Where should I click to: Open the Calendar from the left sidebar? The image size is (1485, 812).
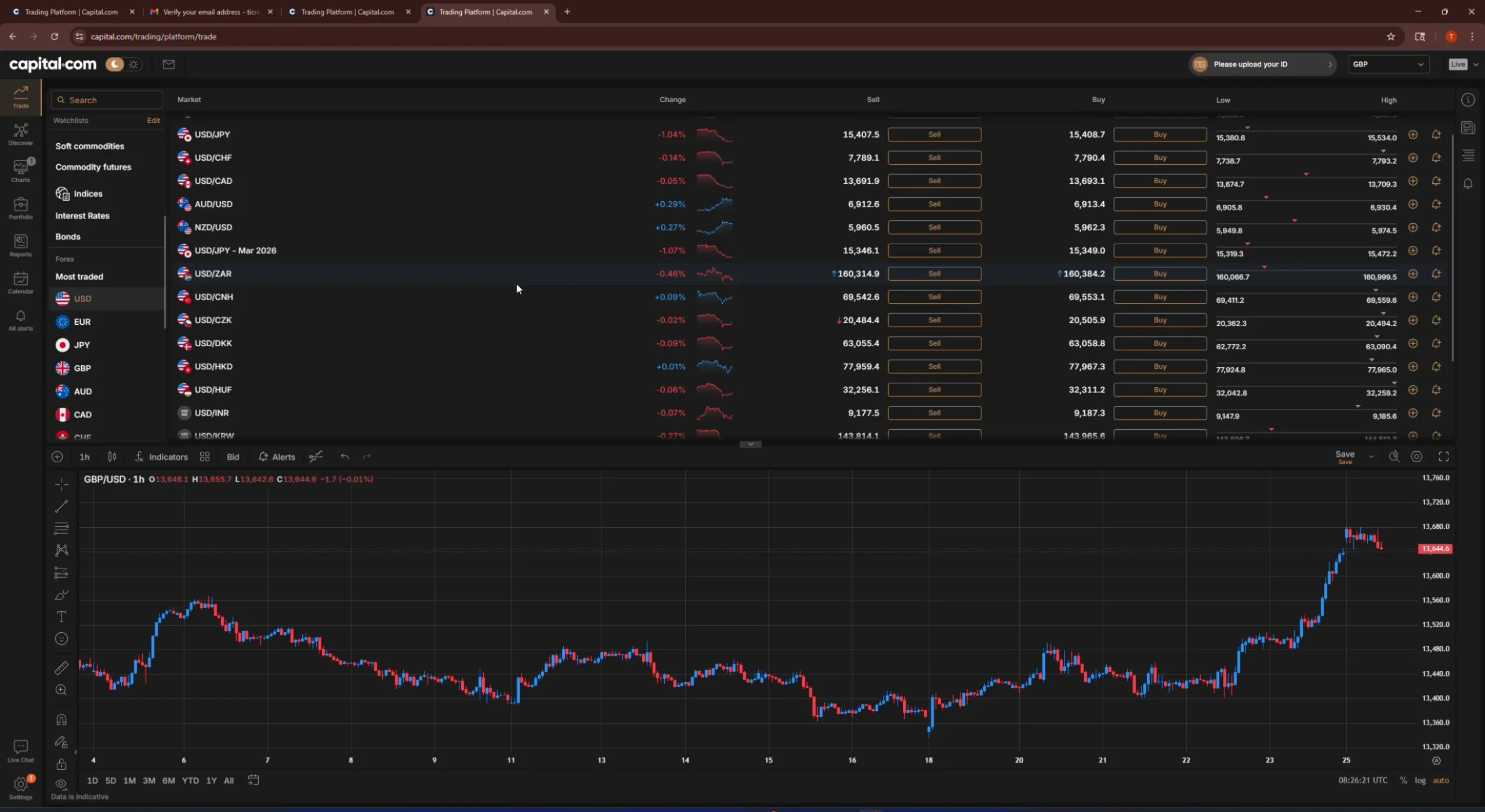20,282
